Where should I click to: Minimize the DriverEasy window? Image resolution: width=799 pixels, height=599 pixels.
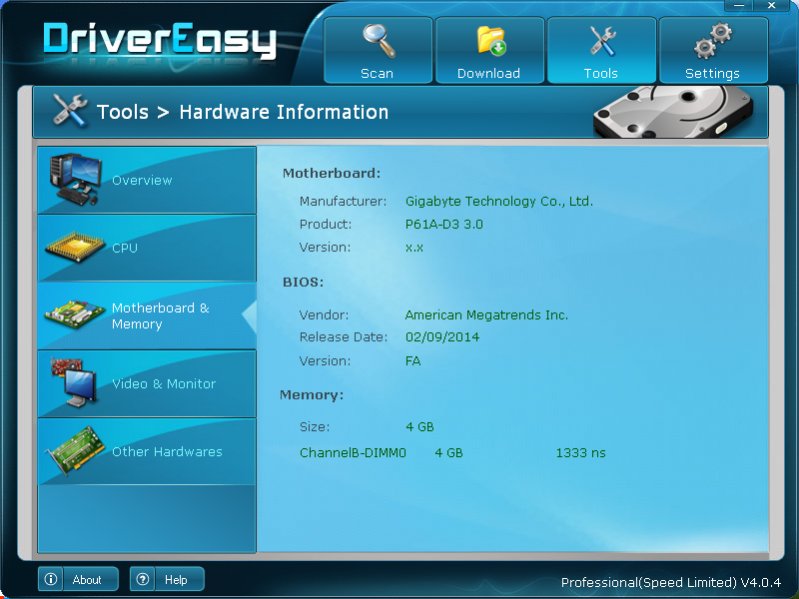(x=739, y=6)
